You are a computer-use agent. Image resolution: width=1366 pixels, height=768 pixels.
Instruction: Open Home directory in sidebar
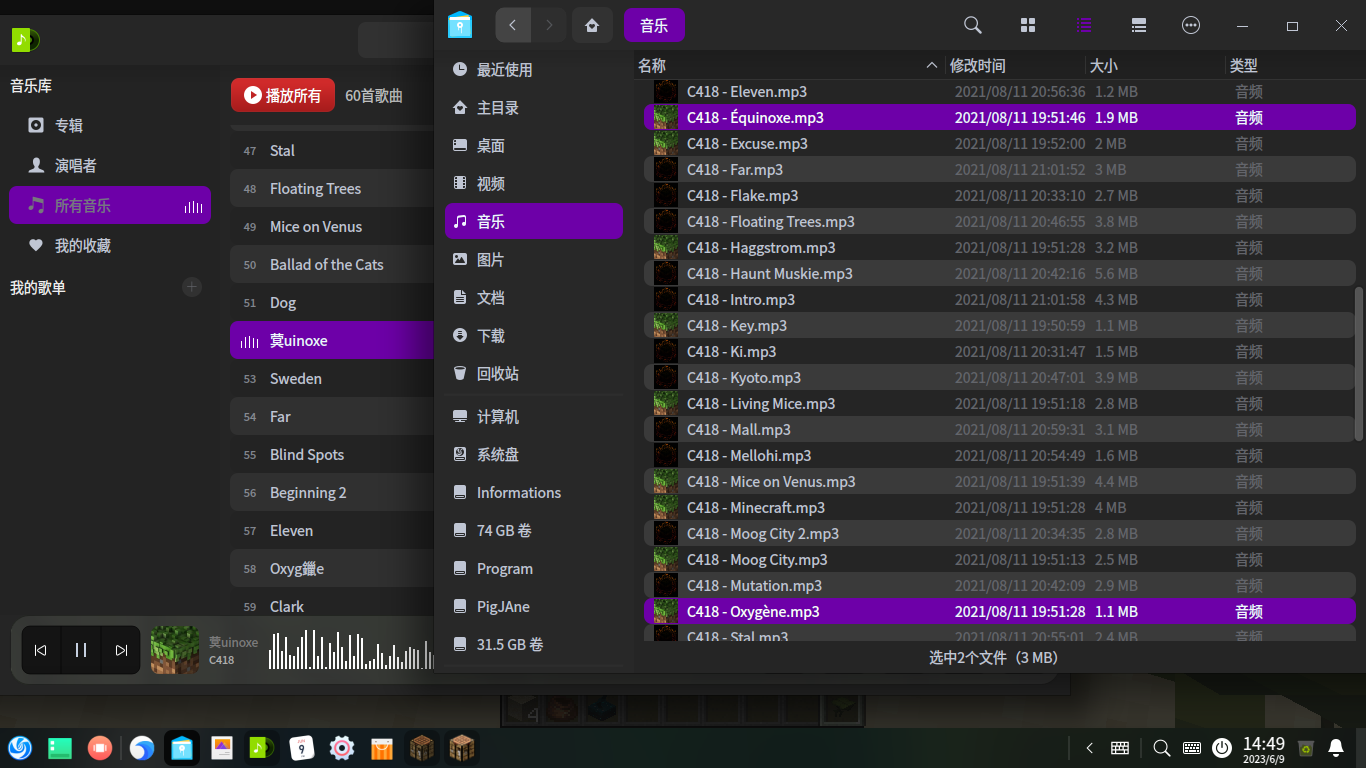click(534, 108)
